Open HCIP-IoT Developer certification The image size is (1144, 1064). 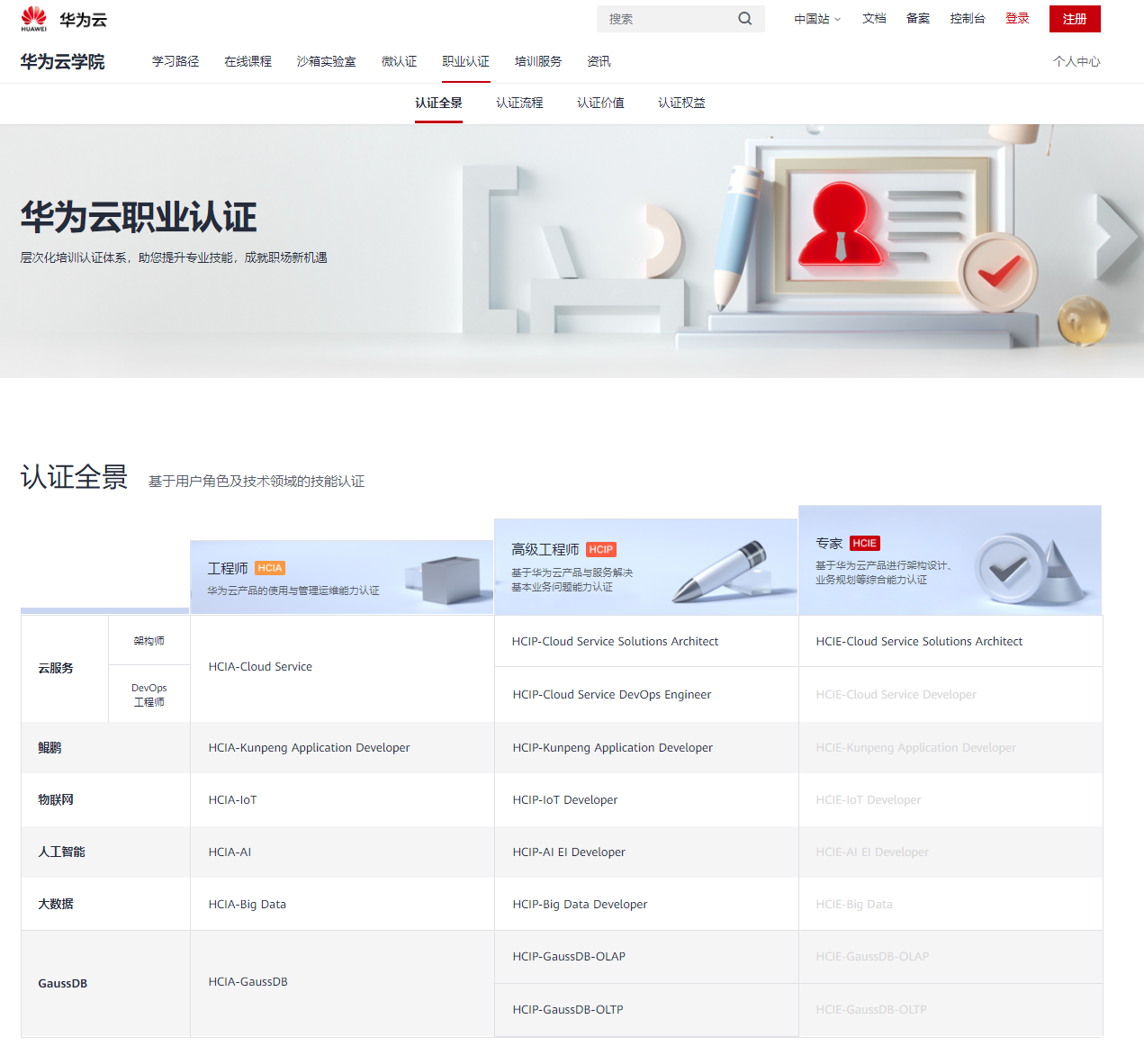[565, 800]
